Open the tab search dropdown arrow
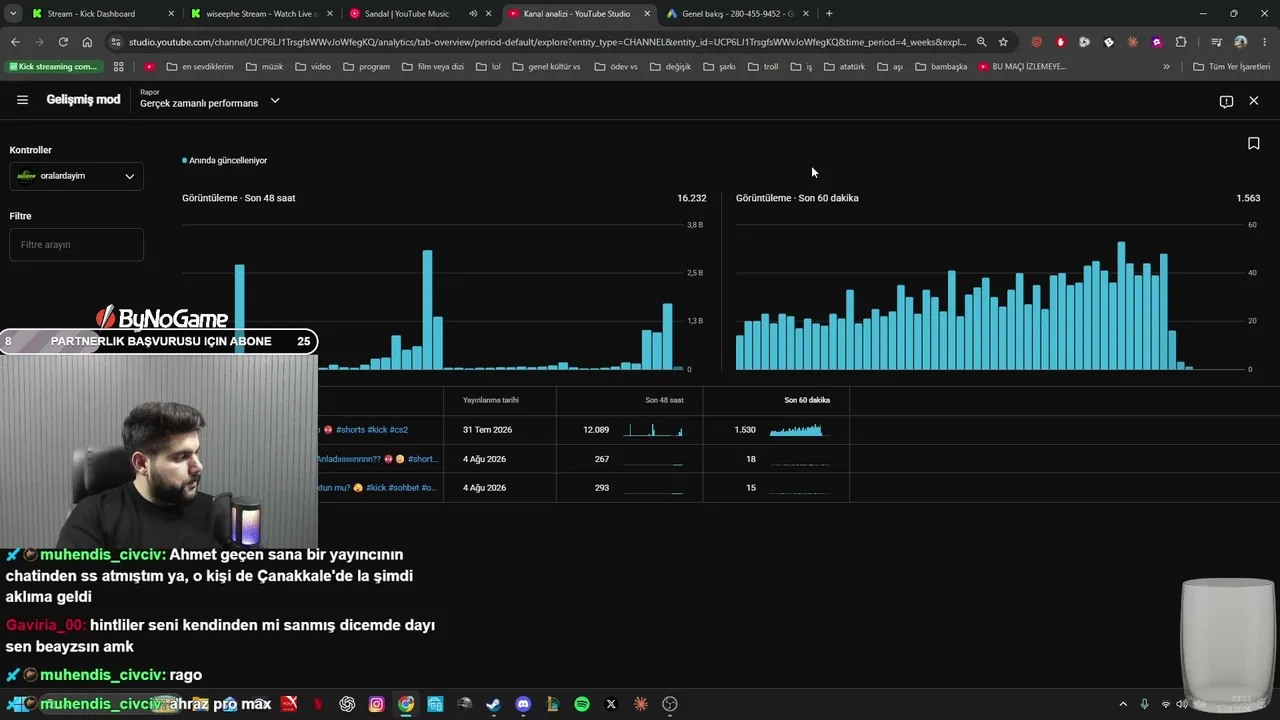This screenshot has height=720, width=1280. click(13, 14)
